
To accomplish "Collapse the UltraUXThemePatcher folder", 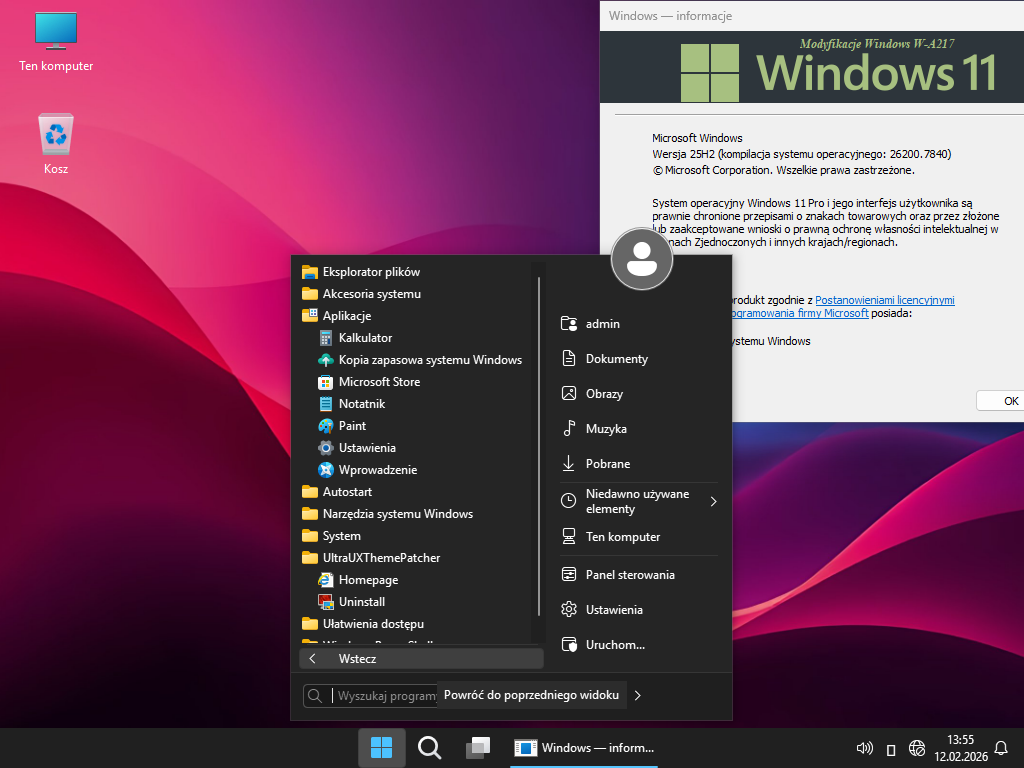I will coord(381,558).
